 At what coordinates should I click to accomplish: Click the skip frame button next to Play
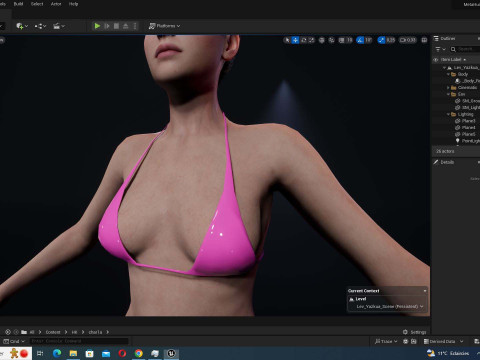coord(107,26)
